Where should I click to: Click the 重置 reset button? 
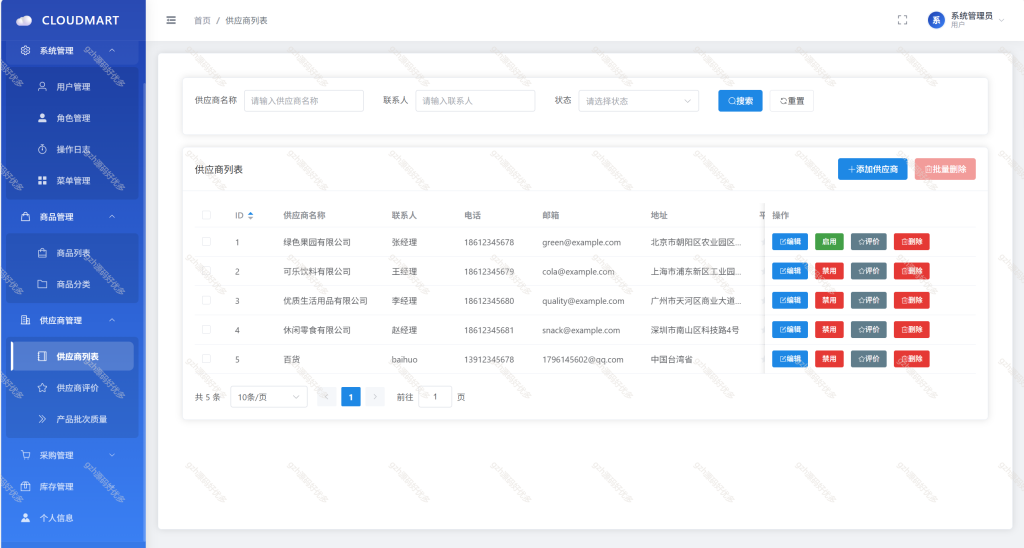792,101
